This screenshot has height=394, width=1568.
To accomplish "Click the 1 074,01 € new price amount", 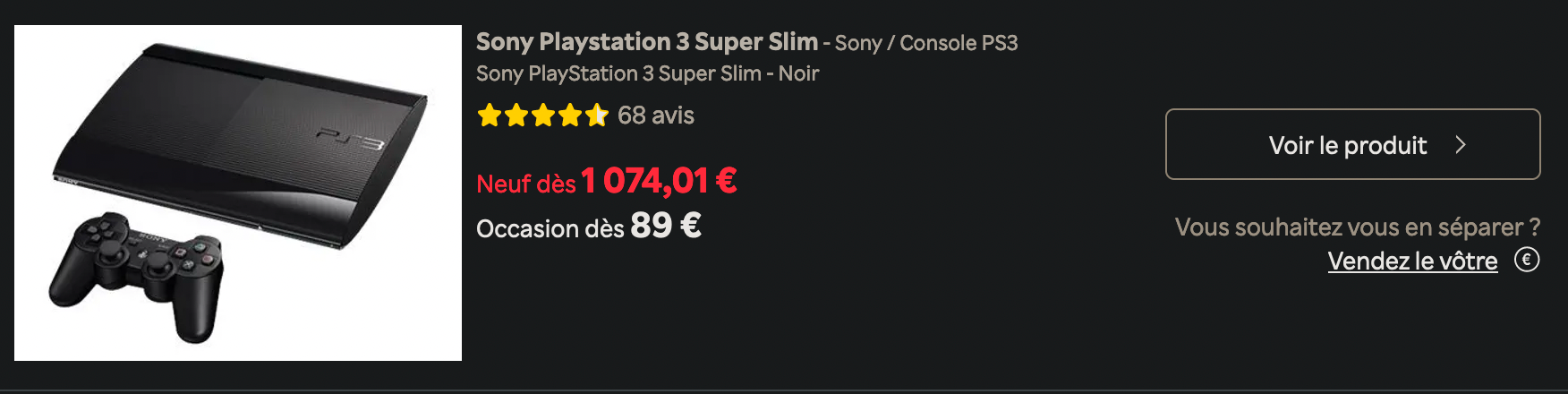I will pyautogui.click(x=660, y=181).
